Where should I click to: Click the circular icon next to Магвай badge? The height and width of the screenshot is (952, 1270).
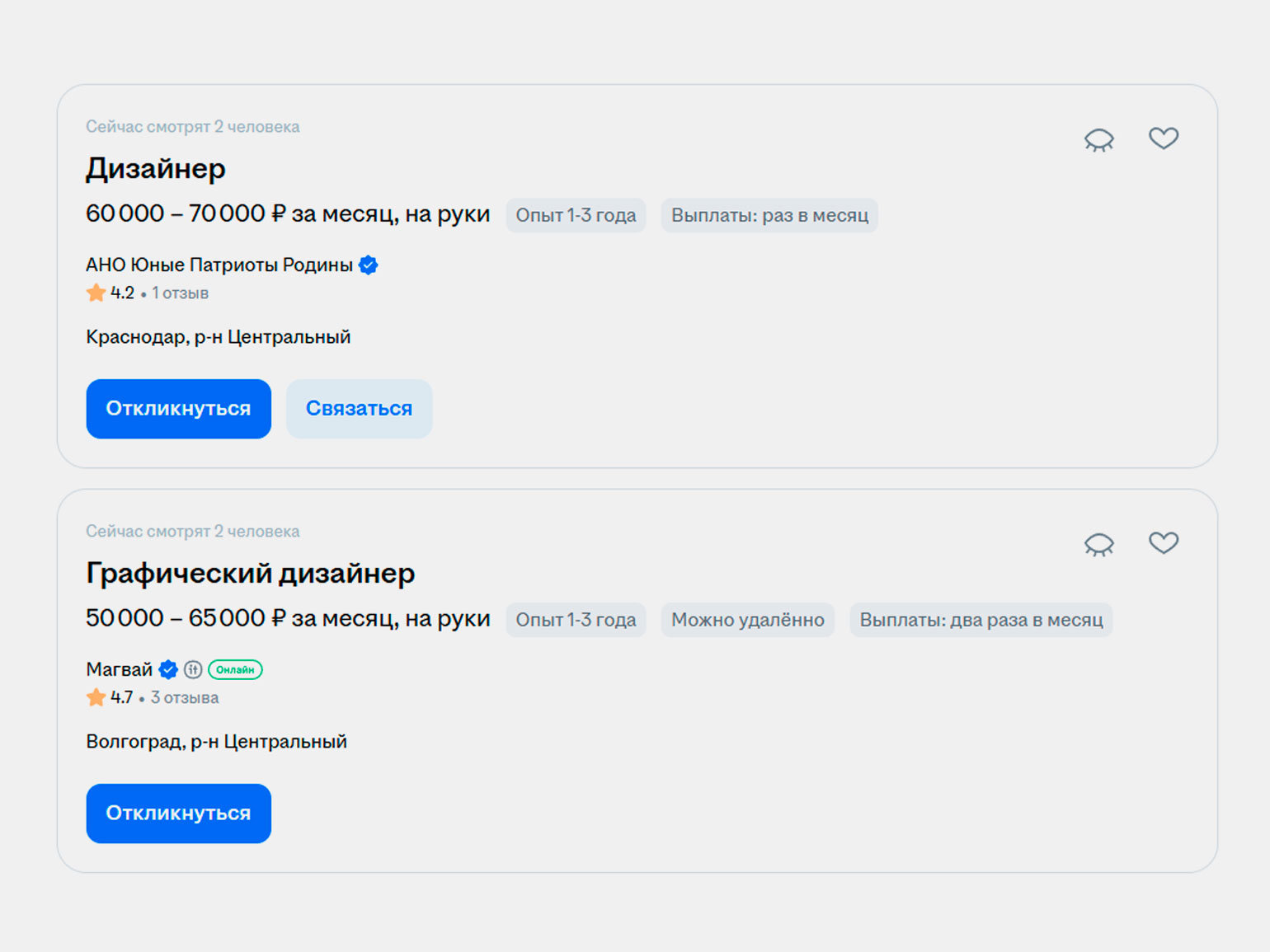pos(193,670)
